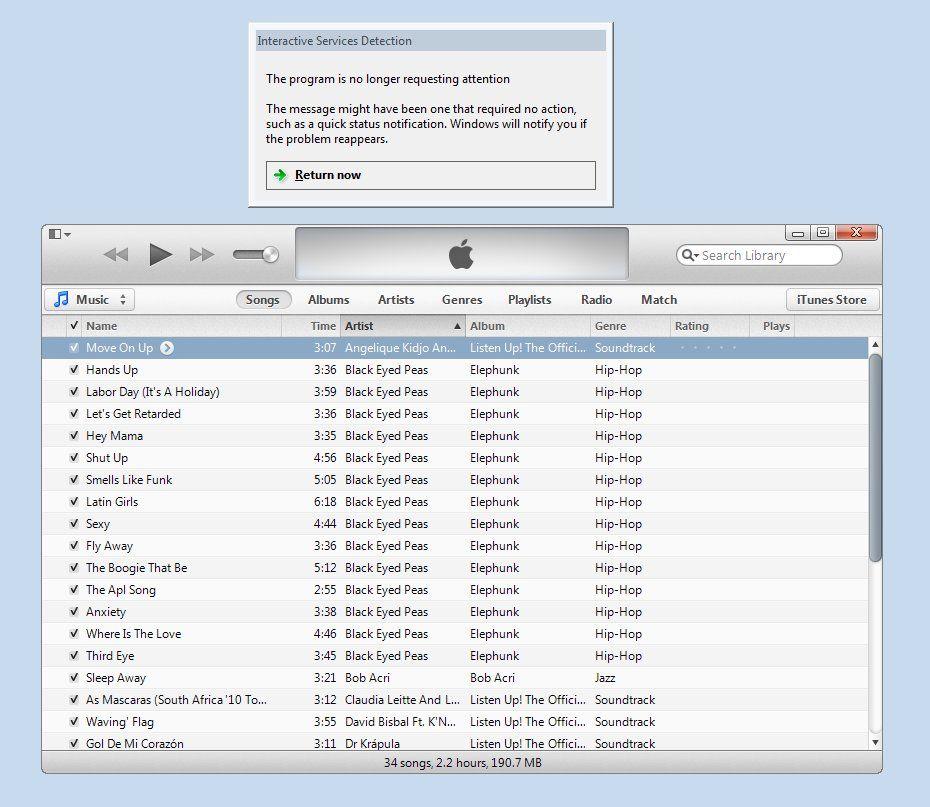930x807 pixels.
Task: Click the arrow icon beside Move On Up
Action: click(167, 348)
